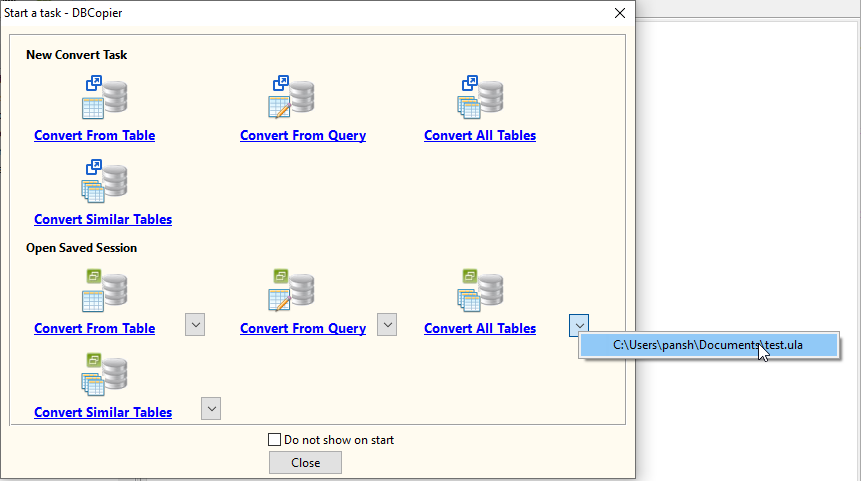Open Convert From Table link under Open Saved Session

point(94,328)
